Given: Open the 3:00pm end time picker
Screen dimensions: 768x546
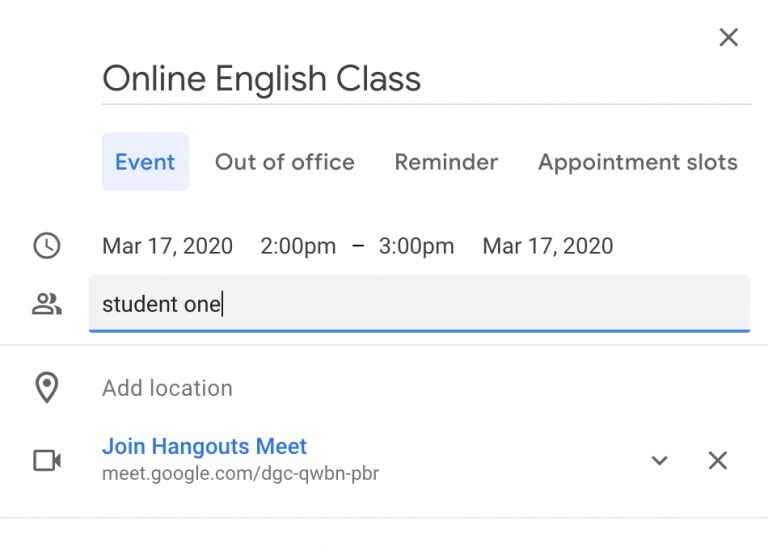Looking at the screenshot, I should pyautogui.click(x=416, y=246).
